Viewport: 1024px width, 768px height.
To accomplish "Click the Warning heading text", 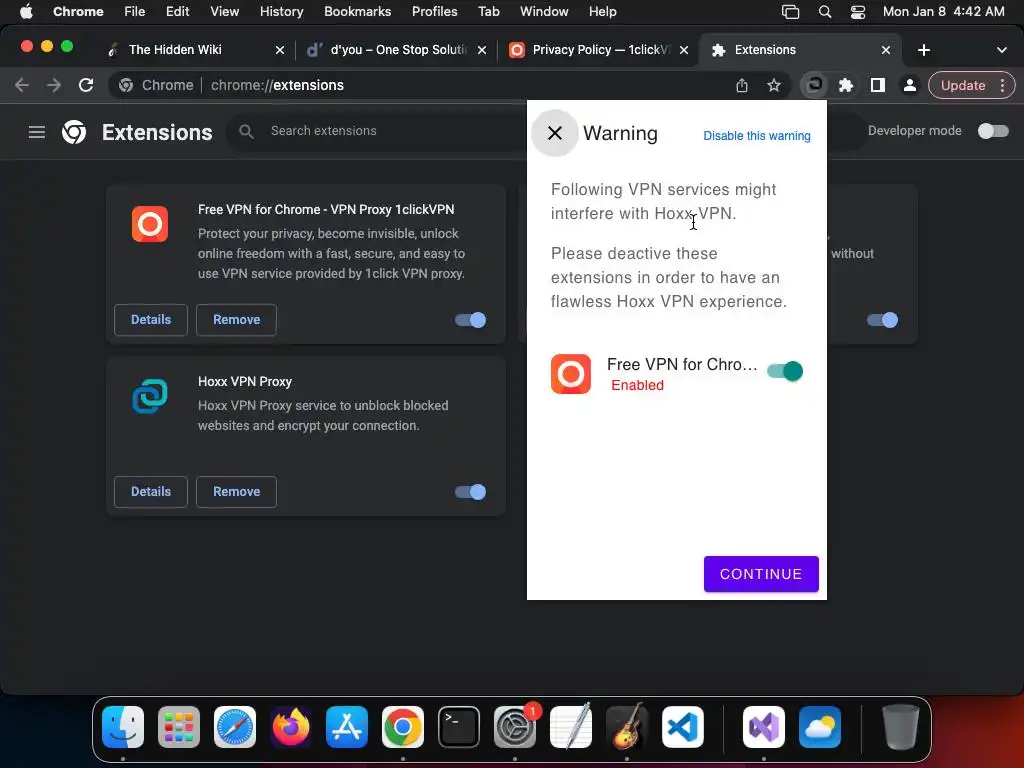I will point(620,133).
